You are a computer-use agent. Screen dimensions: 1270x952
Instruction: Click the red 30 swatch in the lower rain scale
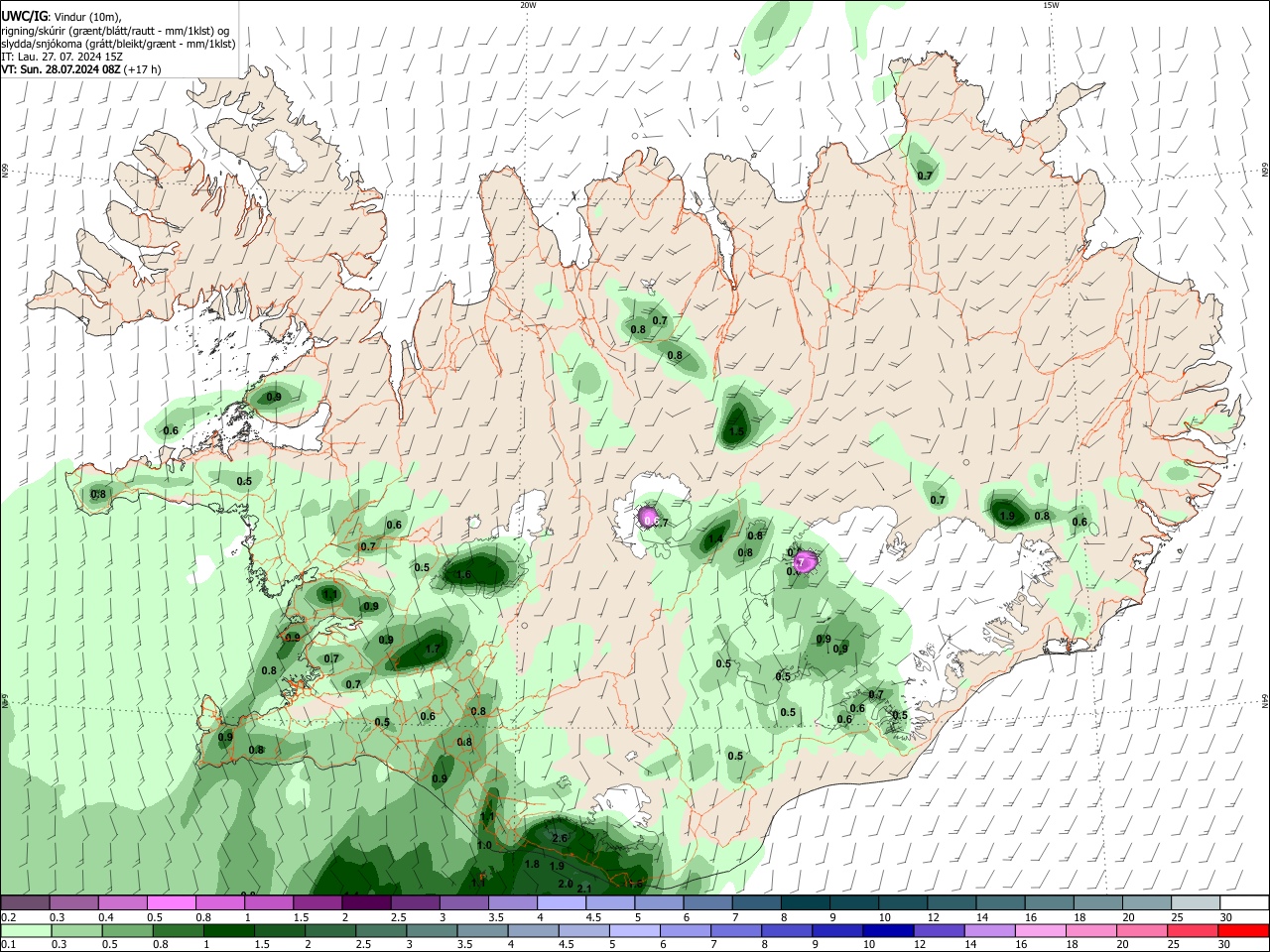click(1244, 930)
